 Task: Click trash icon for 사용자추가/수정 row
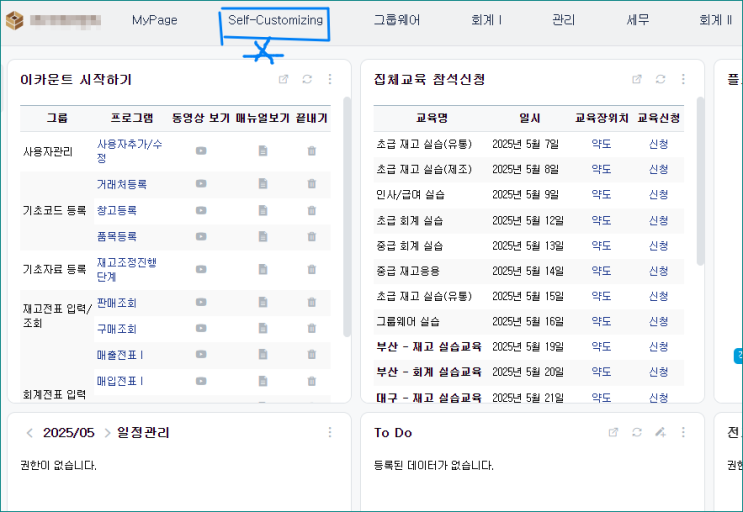coord(311,151)
